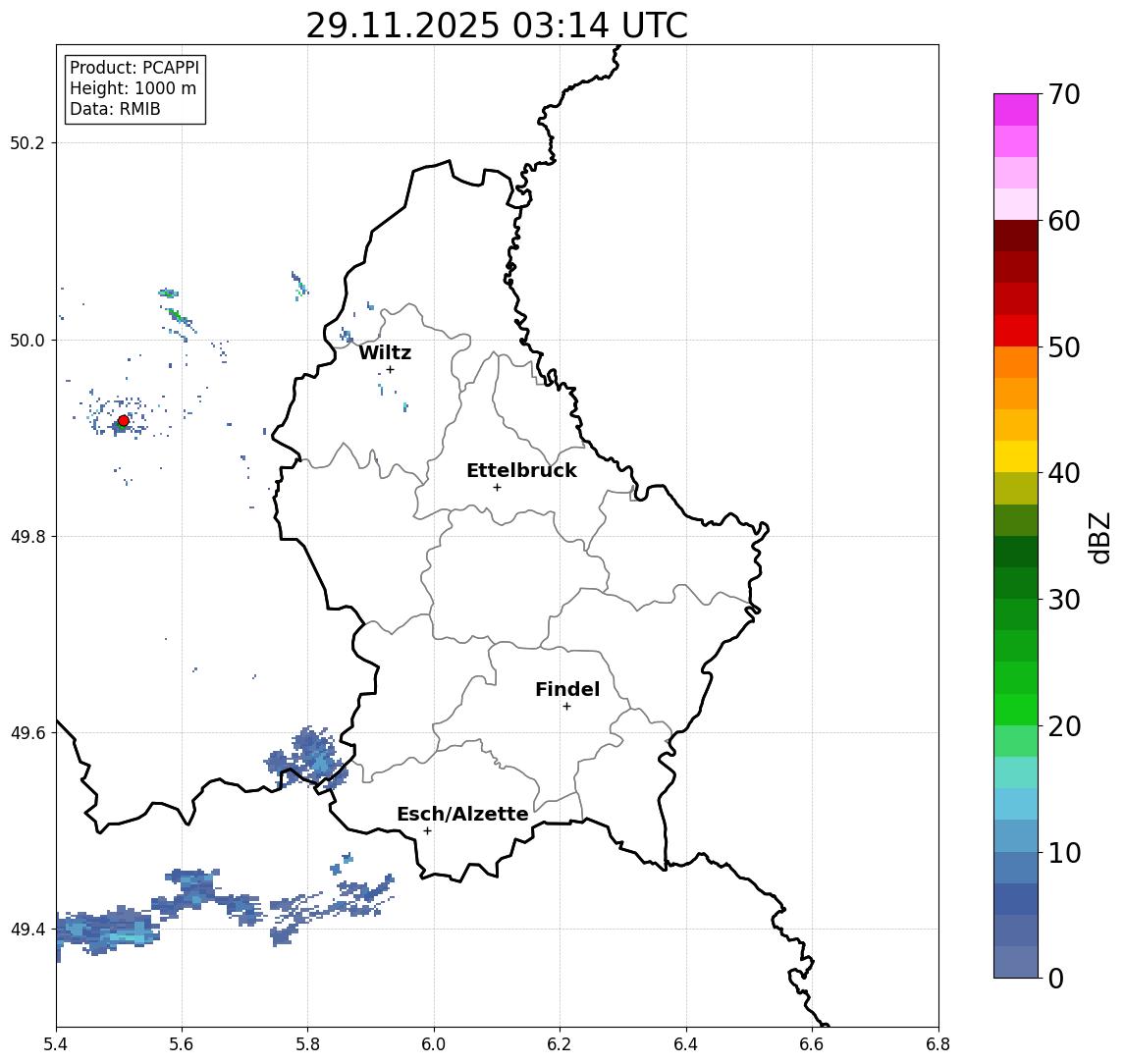Click the 6.6 longitude axis label
Viewport: 1124px width, 1064px height.
[812, 1044]
